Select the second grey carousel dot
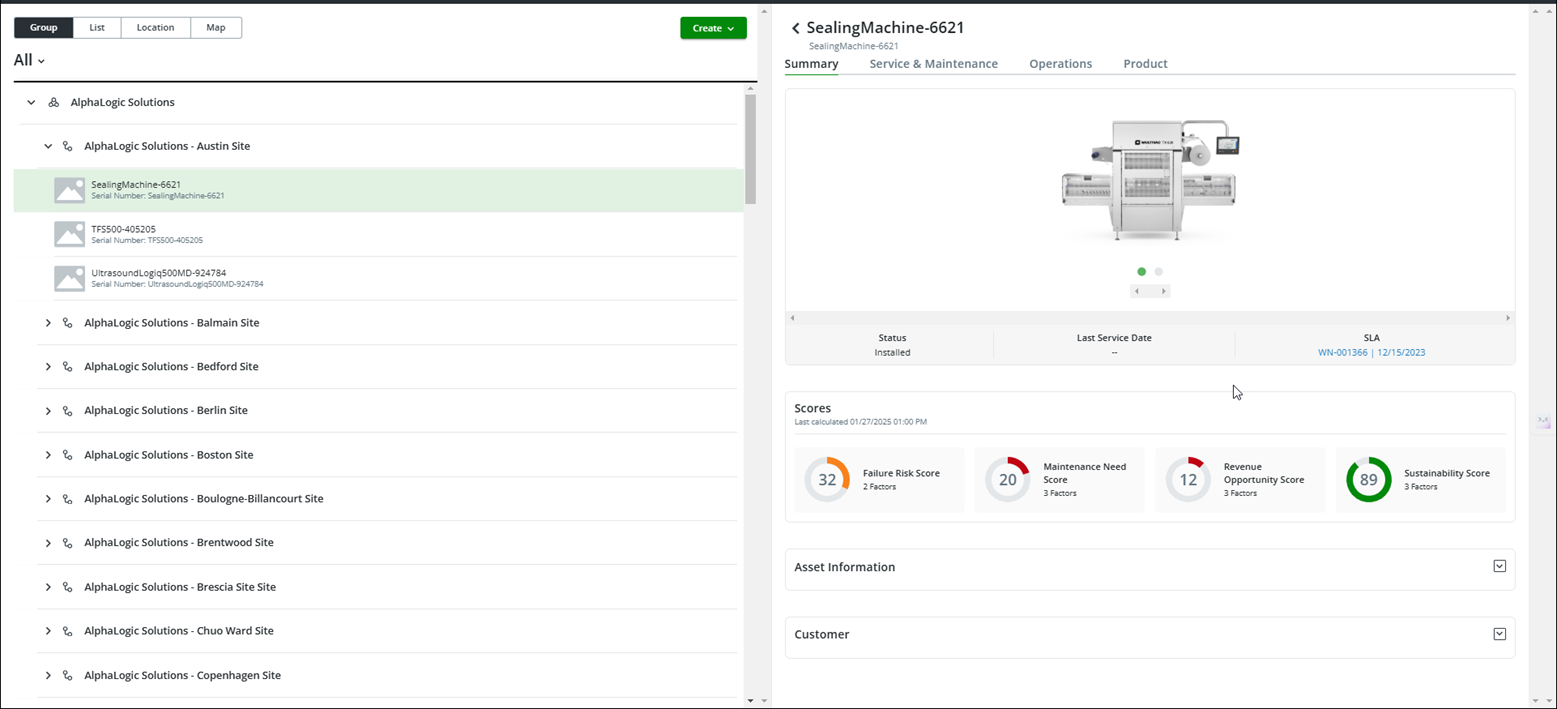The image size is (1557, 709). click(x=1159, y=271)
